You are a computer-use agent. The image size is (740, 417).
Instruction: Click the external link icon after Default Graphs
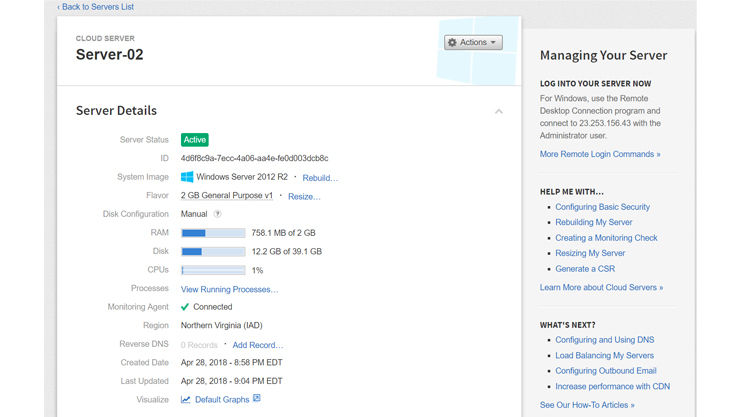pyautogui.click(x=257, y=398)
